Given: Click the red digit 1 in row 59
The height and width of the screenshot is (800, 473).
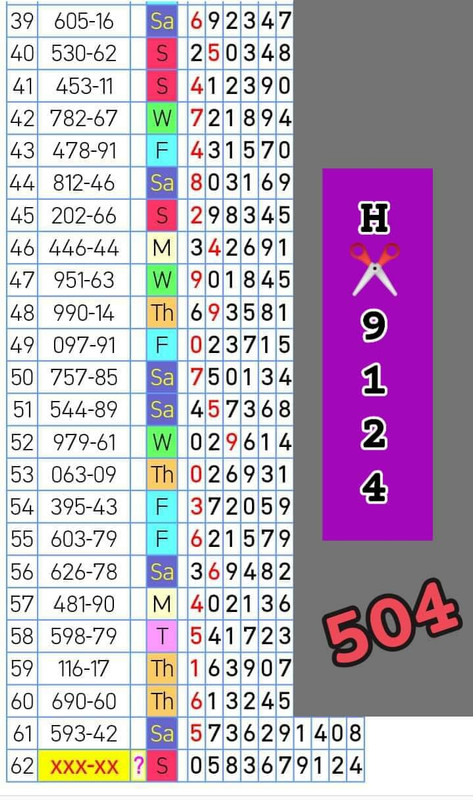Looking at the screenshot, I should (196, 668).
